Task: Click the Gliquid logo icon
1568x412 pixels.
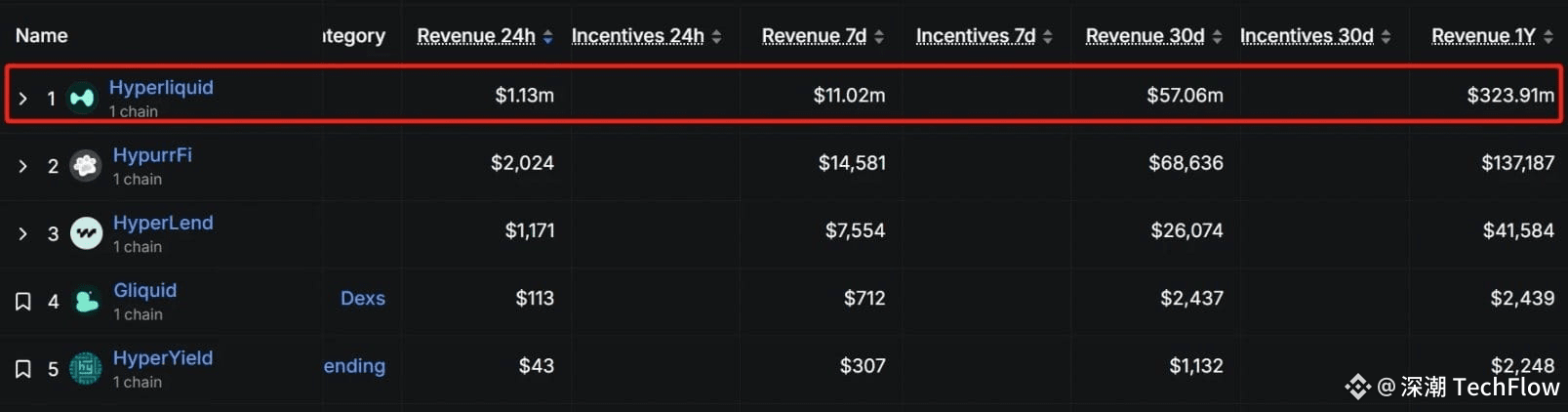Action: 86,301
